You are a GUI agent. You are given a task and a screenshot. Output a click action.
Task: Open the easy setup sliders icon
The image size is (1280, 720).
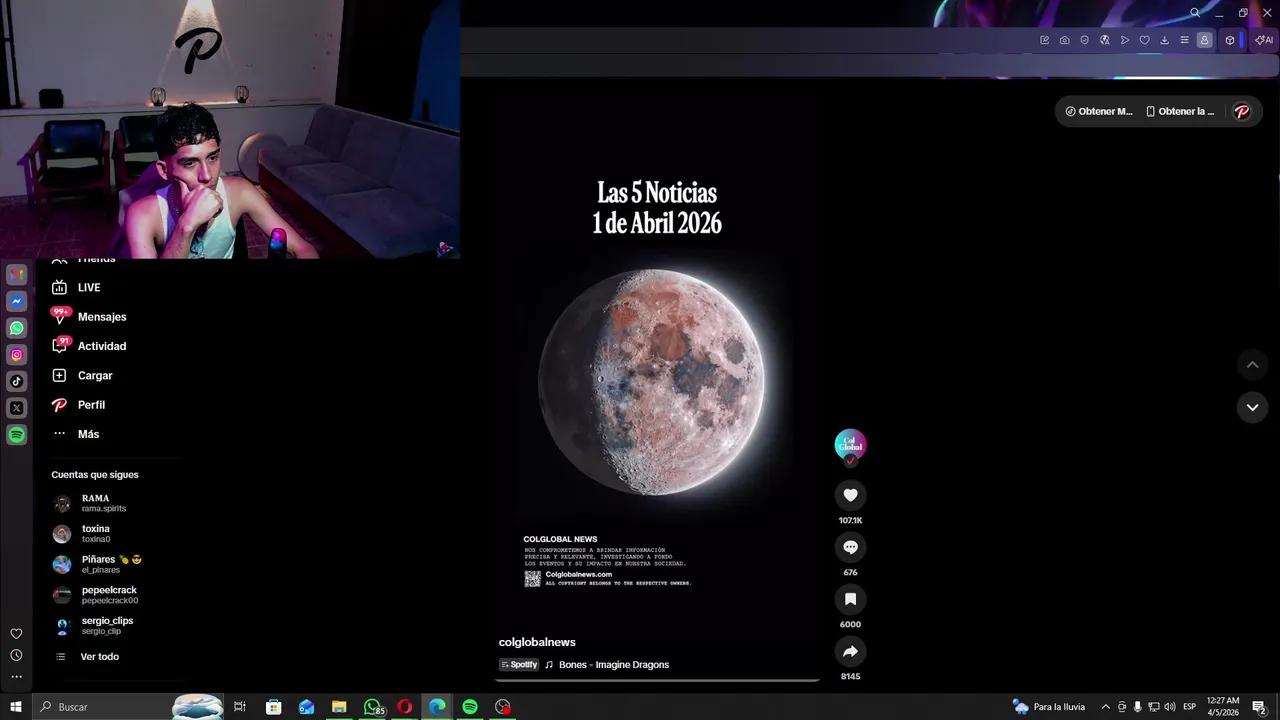tap(1184, 40)
